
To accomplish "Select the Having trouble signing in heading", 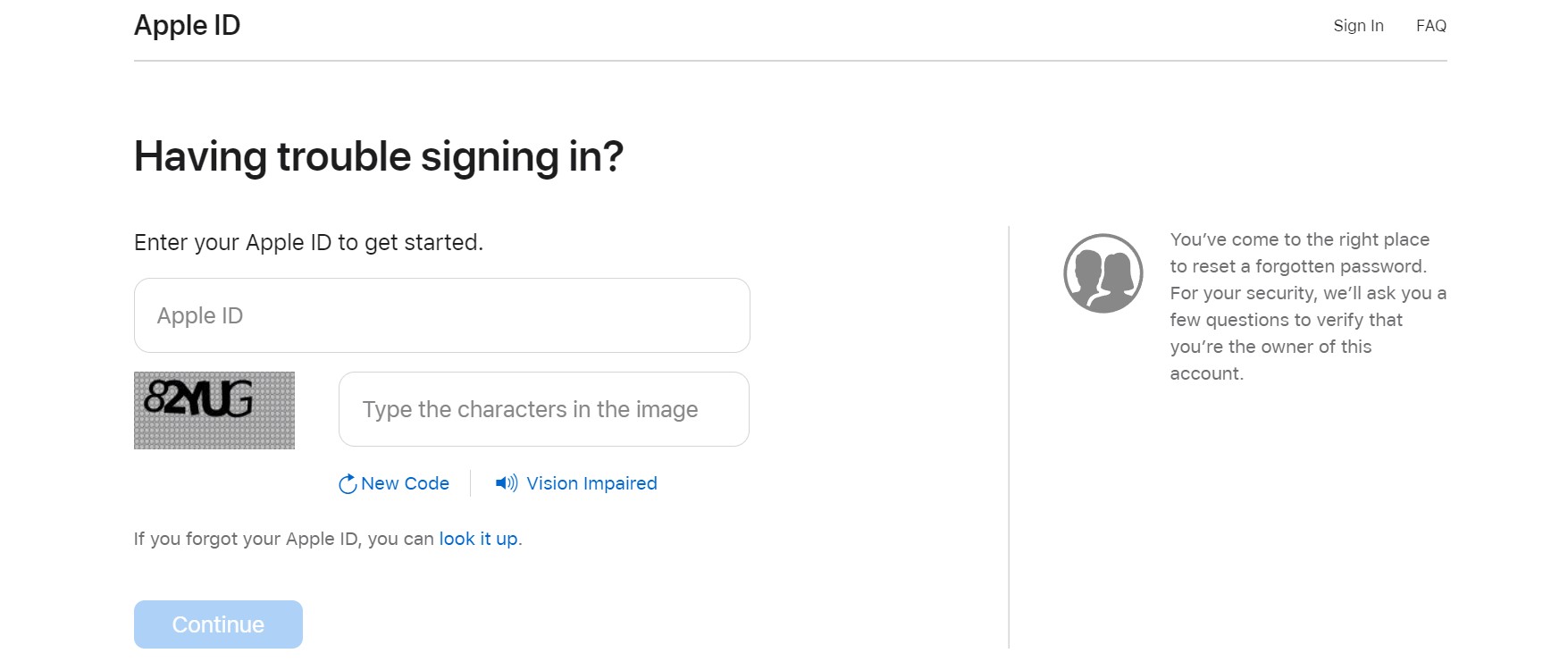I will click(379, 155).
